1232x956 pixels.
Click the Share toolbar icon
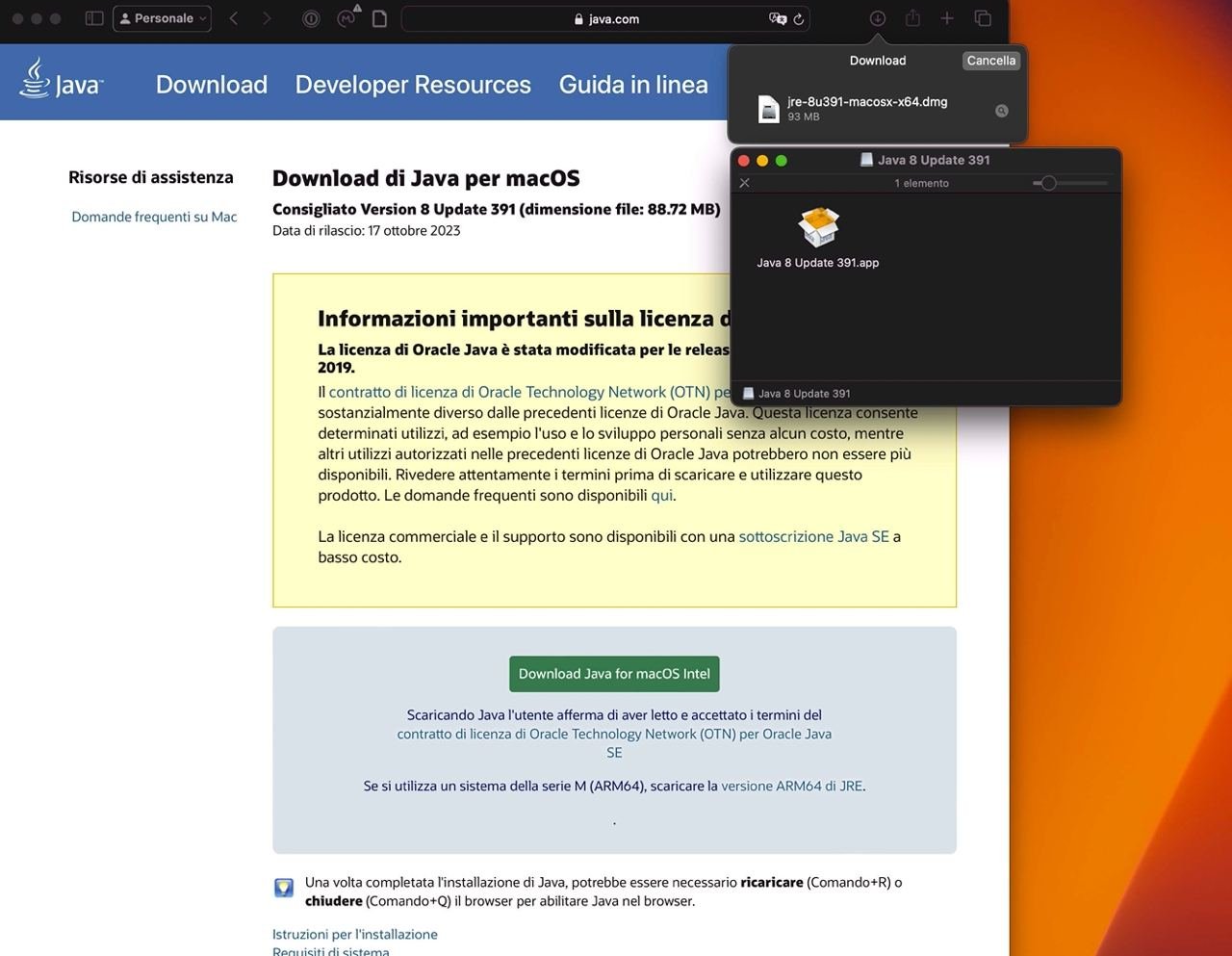[x=912, y=17]
